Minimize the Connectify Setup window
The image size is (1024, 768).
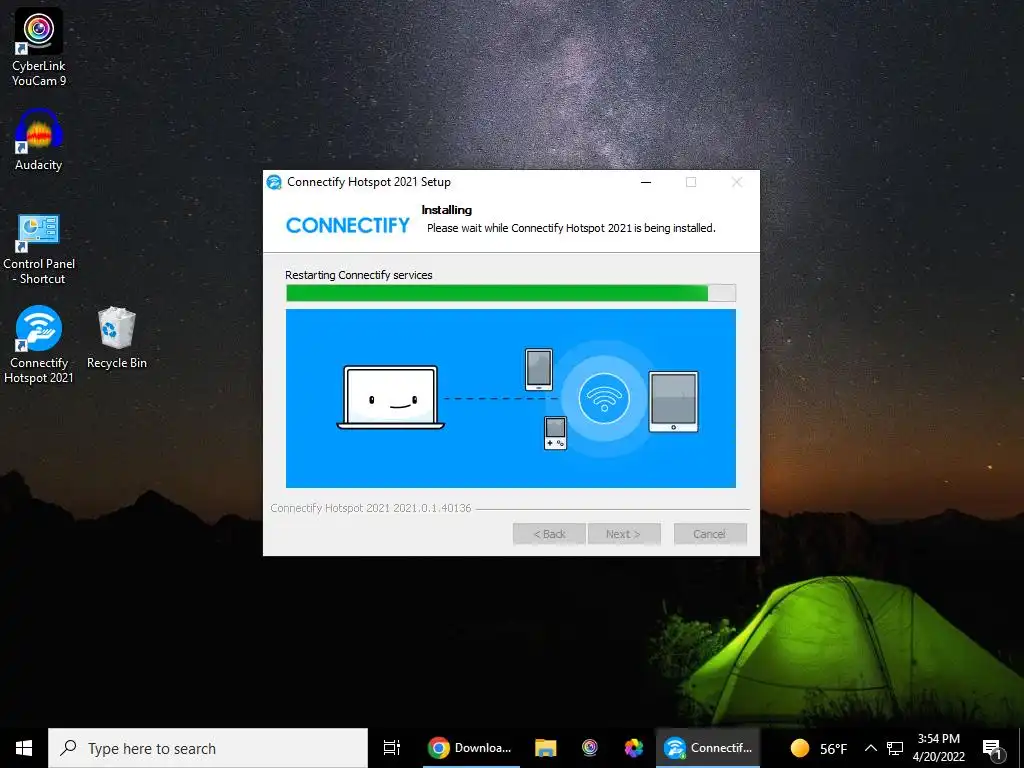pyautogui.click(x=646, y=182)
